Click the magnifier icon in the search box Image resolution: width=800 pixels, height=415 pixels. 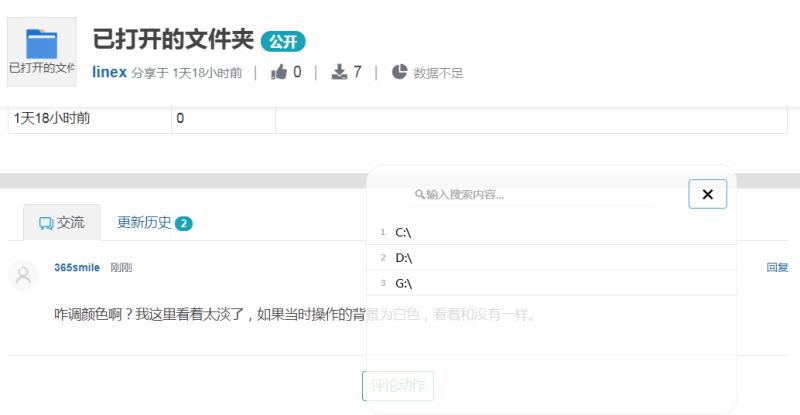[419, 194]
